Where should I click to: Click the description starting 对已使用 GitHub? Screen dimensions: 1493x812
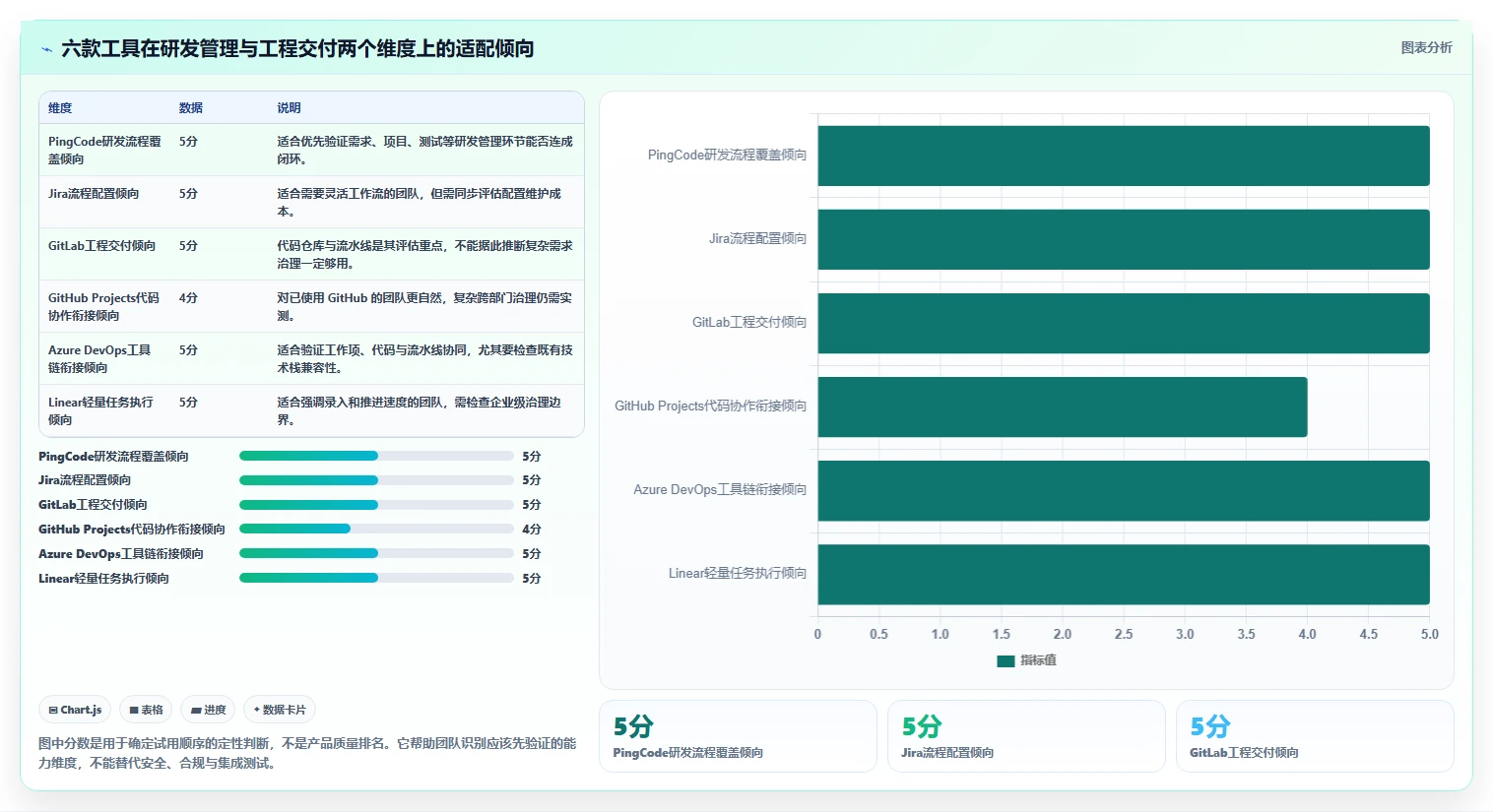coord(424,306)
